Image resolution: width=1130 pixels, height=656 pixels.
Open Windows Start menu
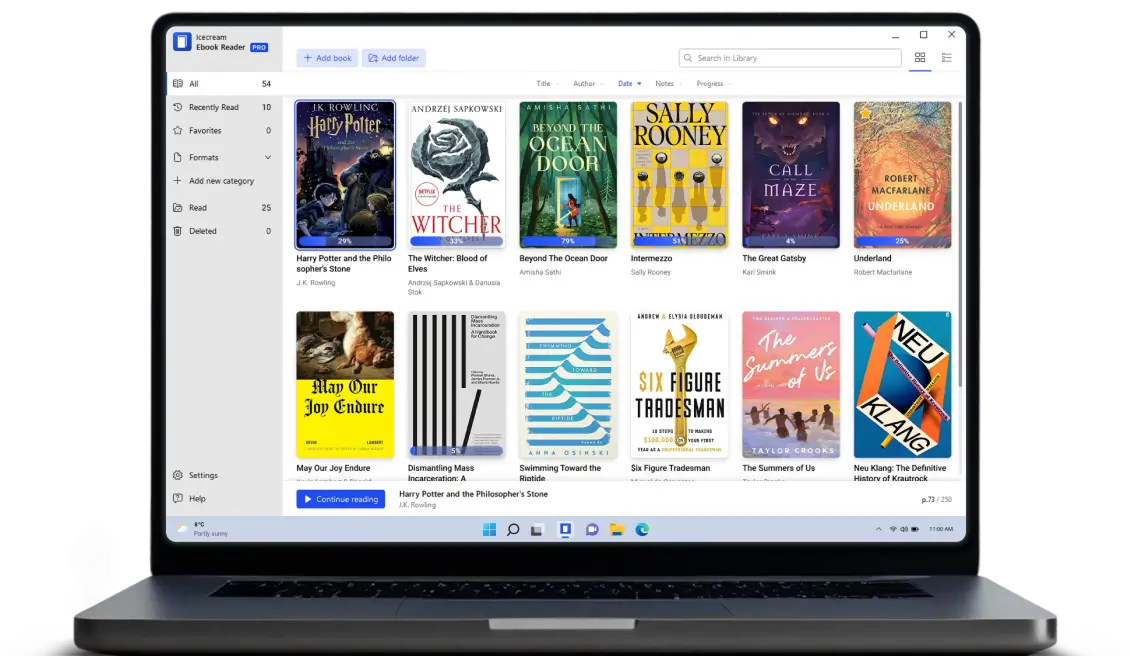click(489, 529)
